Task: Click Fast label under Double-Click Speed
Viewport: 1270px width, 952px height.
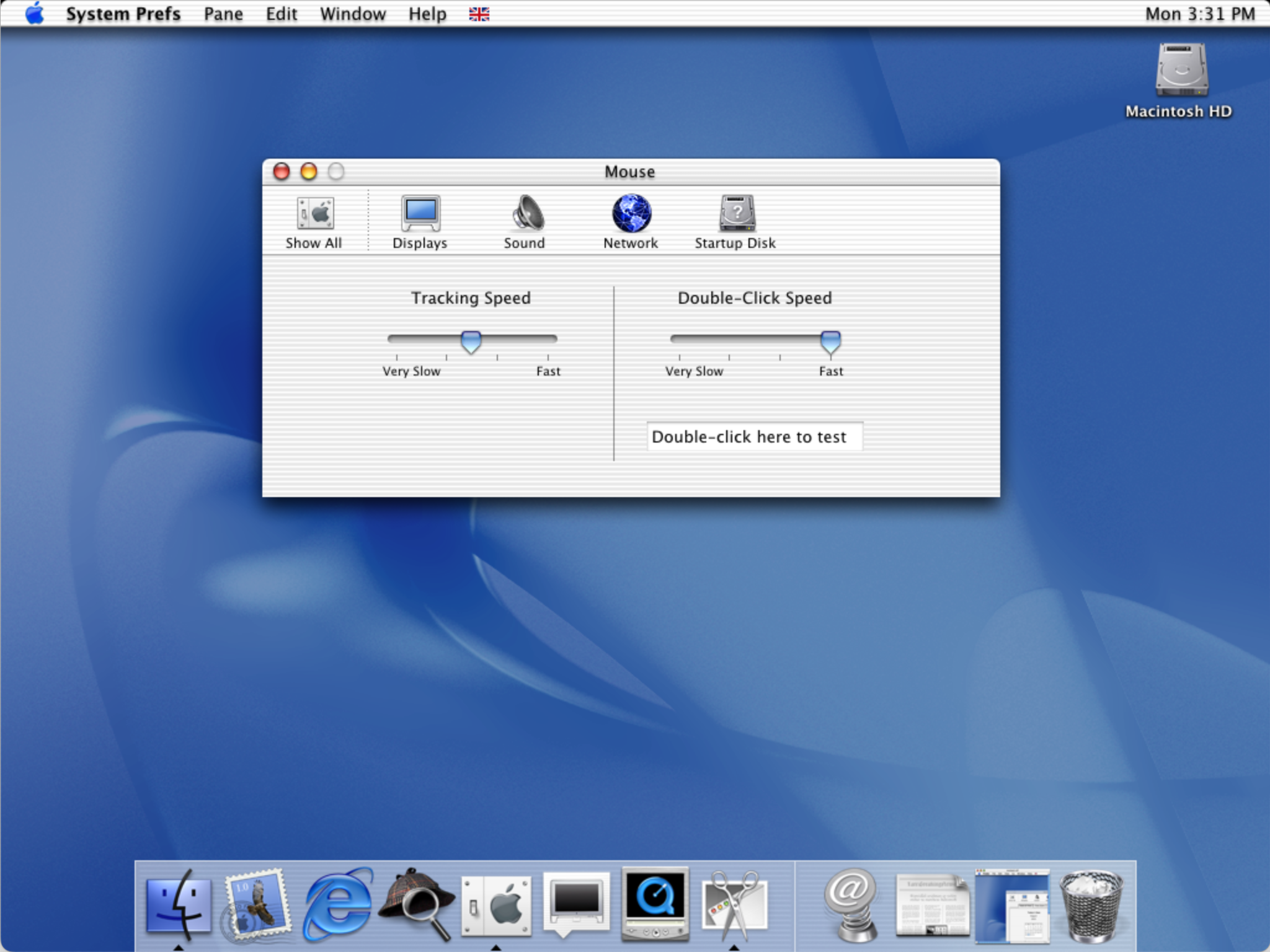Action: [x=831, y=371]
